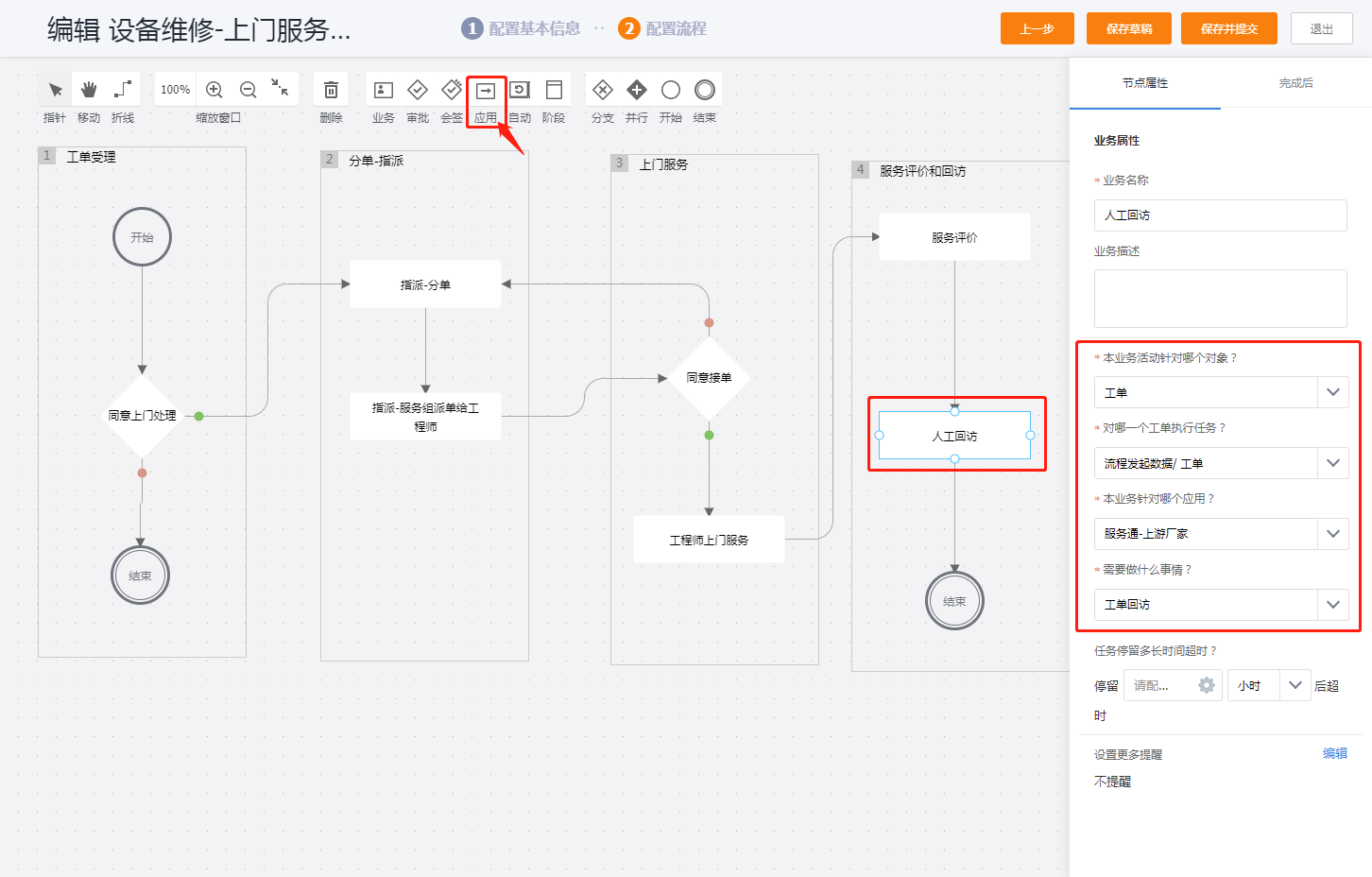This screenshot has height=877, width=1372.
Task: Click the 编辑 link for reminders
Action: 1335,753
